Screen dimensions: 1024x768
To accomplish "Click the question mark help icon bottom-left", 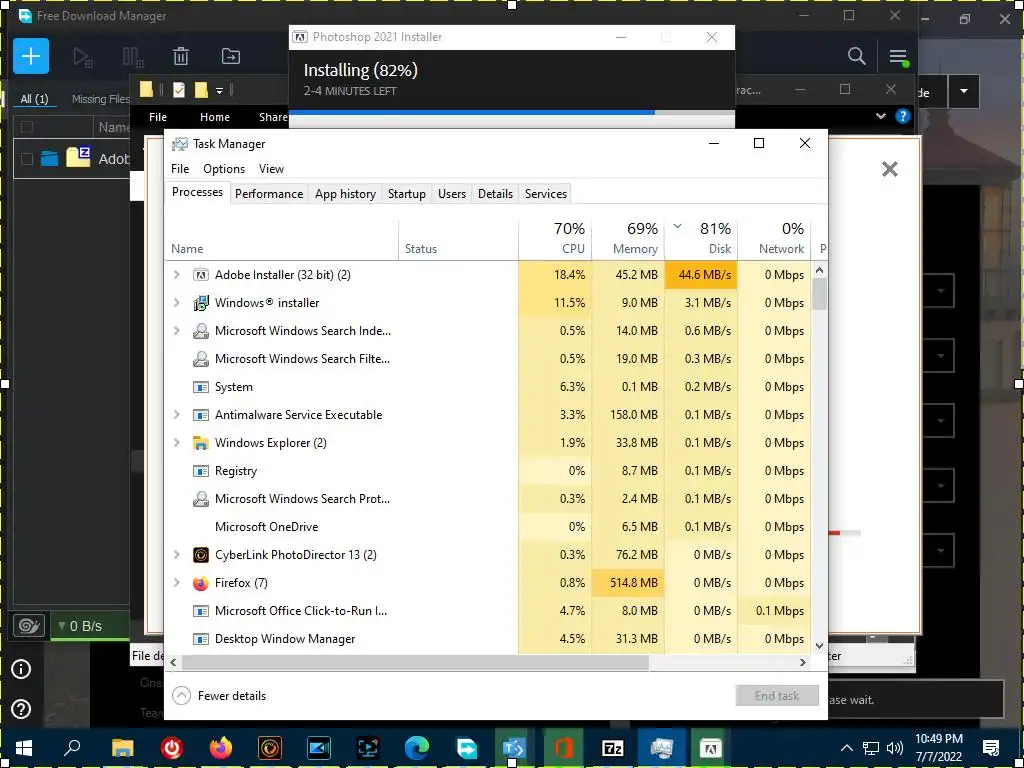I will pyautogui.click(x=21, y=709).
